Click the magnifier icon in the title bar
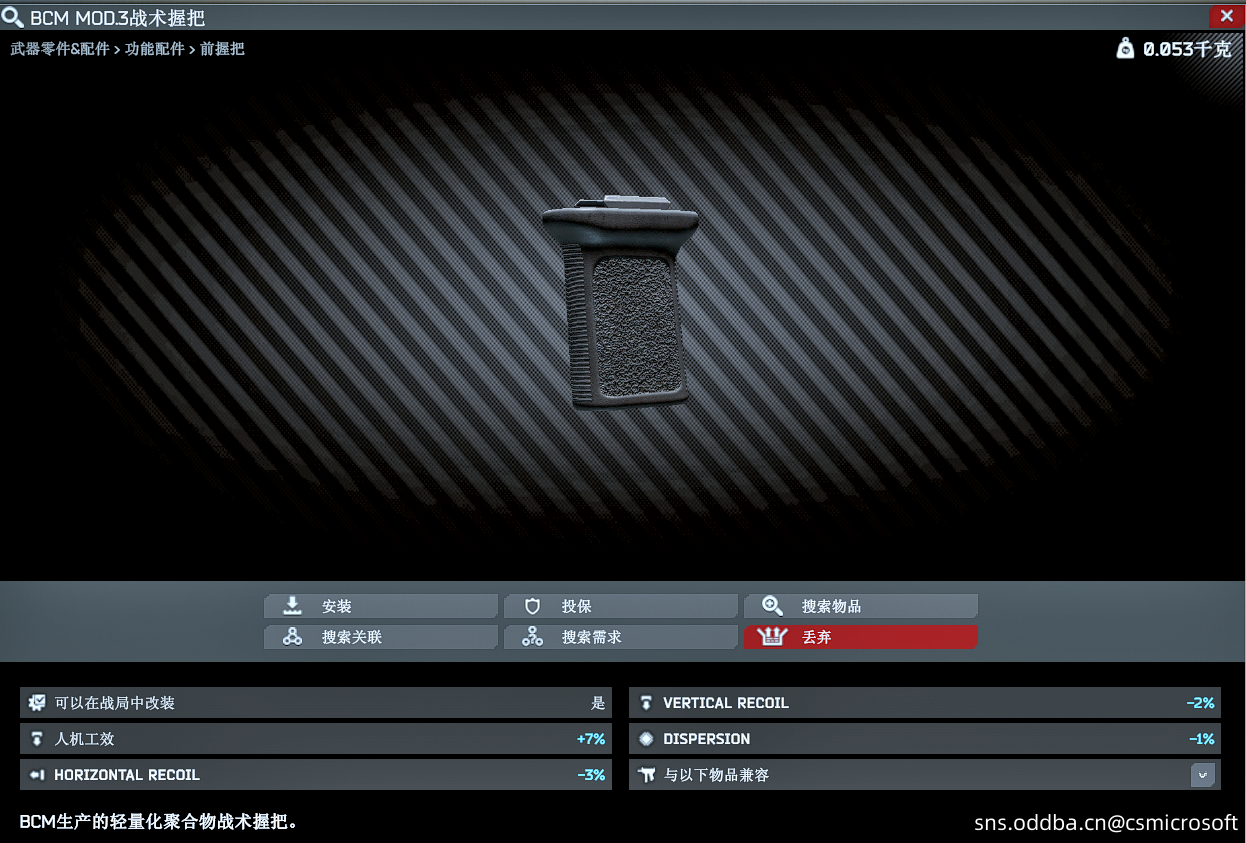 13,17
